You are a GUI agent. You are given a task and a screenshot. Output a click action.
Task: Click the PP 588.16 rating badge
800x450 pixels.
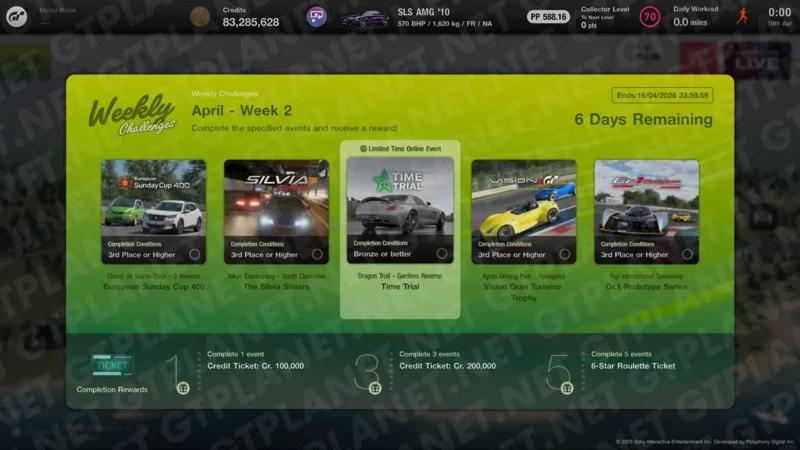(548, 17)
